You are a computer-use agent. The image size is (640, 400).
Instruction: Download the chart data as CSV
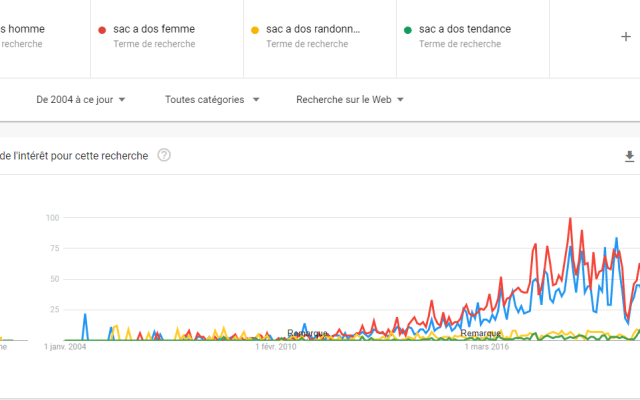[629, 156]
